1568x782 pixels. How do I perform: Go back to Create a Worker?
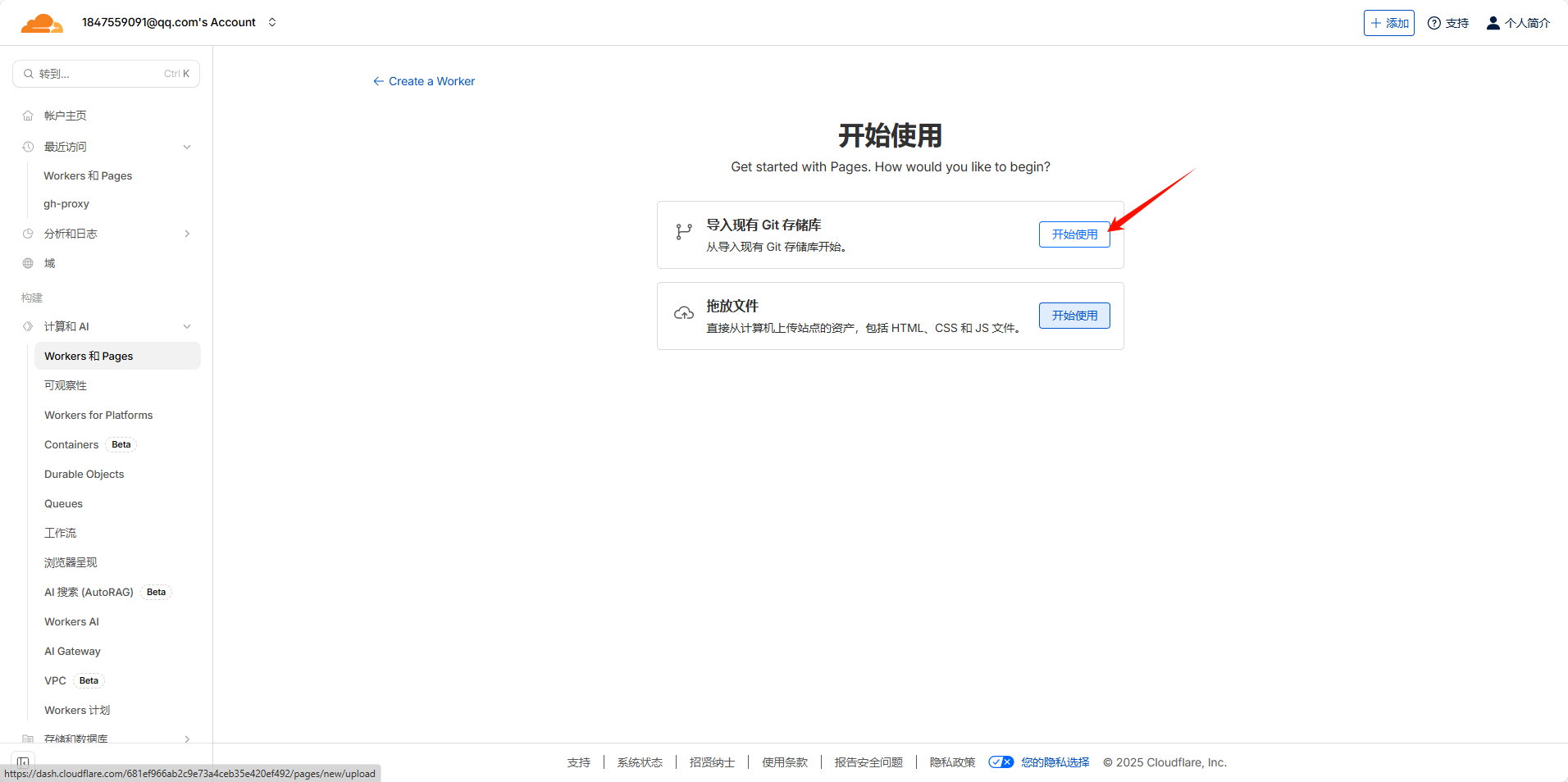tap(424, 81)
